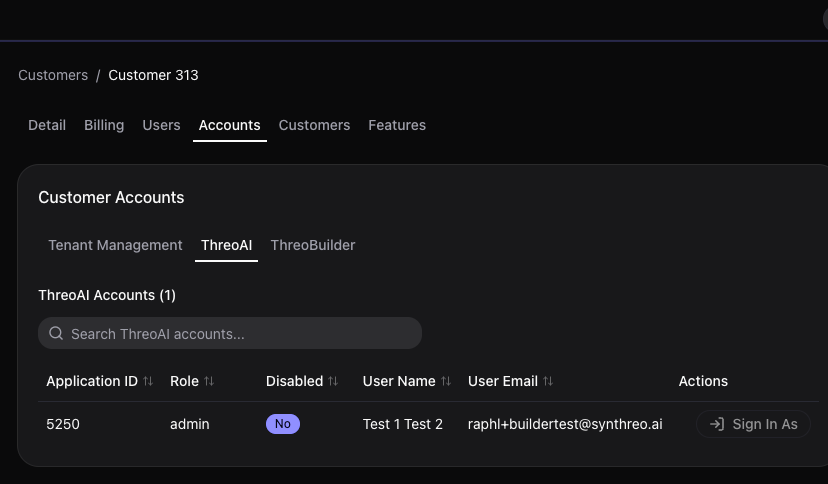Click user name Test 1 Test 2

[402, 424]
